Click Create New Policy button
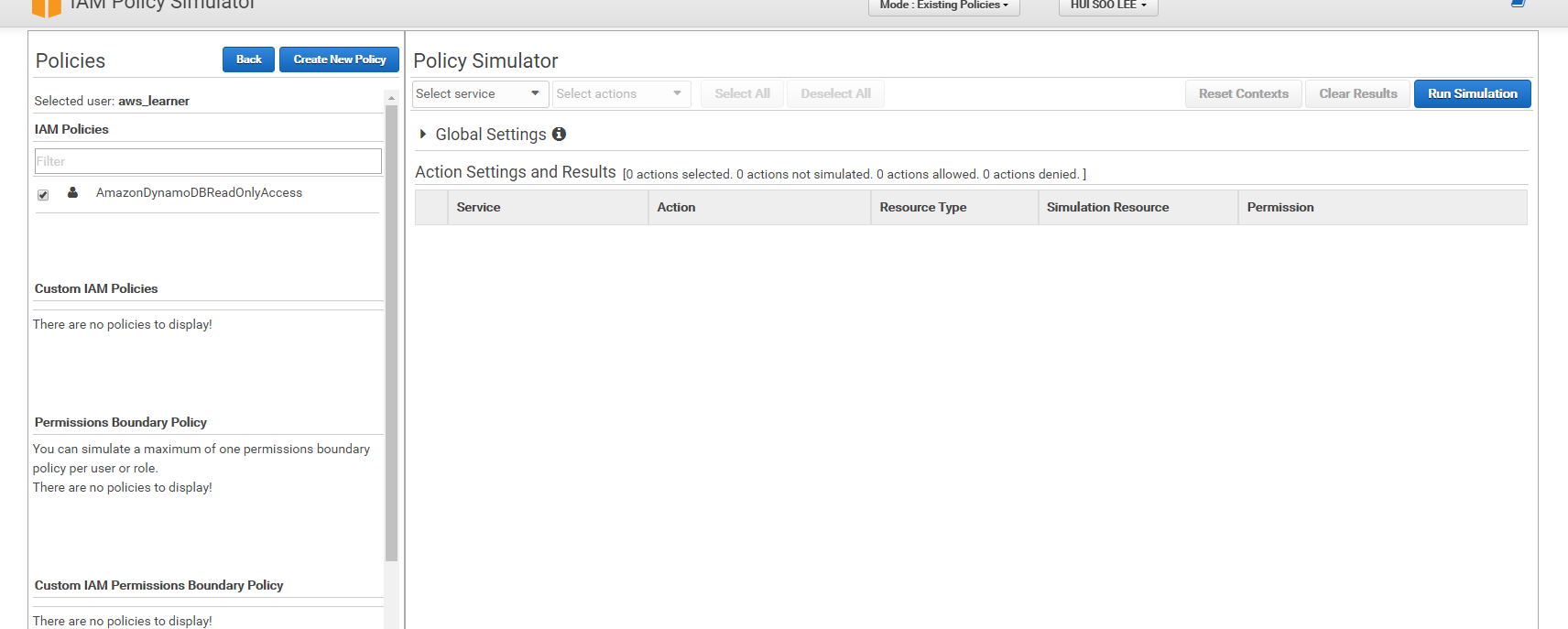Image resolution: width=1568 pixels, height=629 pixels. tap(339, 60)
